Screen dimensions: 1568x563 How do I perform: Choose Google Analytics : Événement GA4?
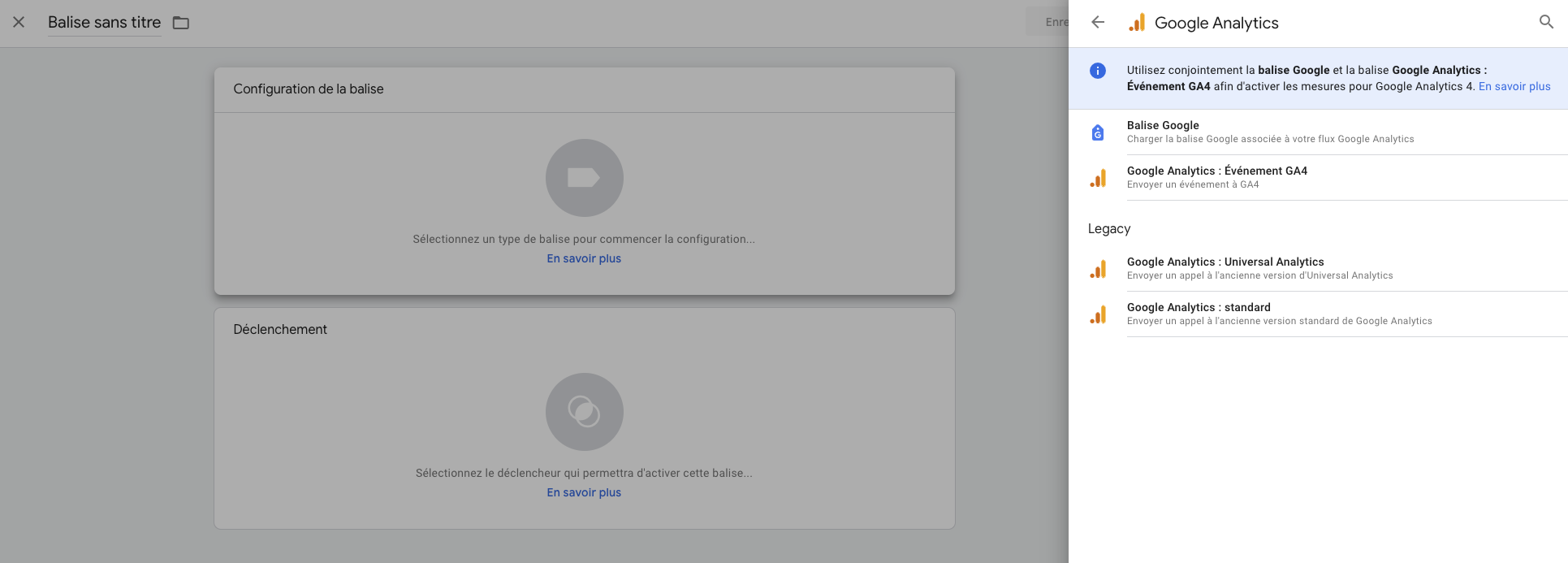click(x=1318, y=177)
